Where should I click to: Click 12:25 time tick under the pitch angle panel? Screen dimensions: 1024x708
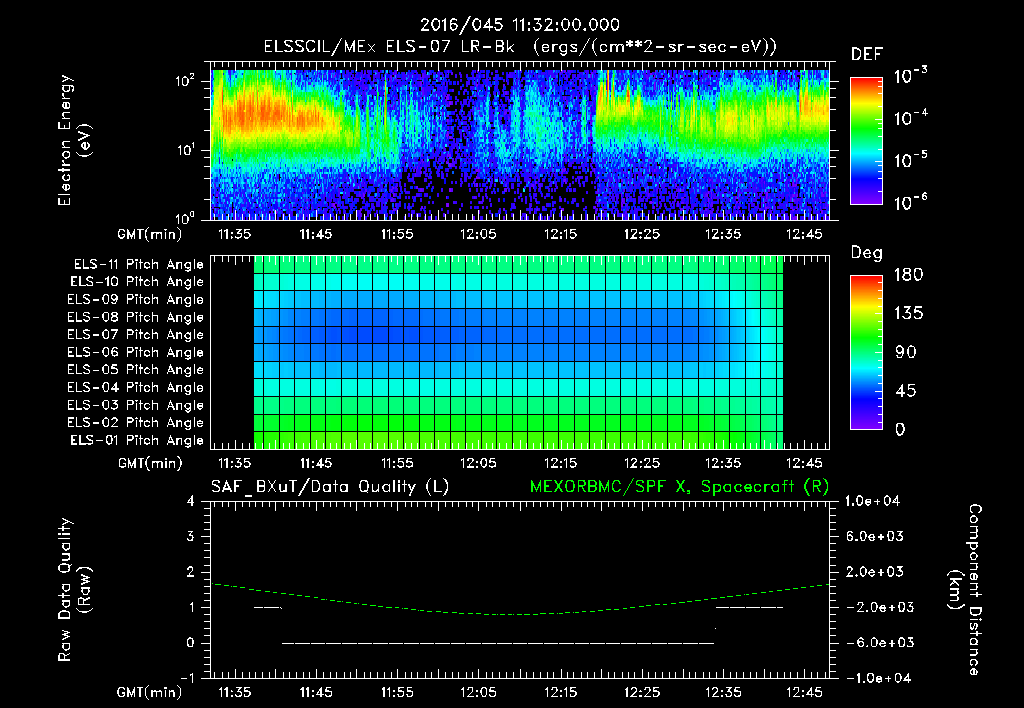(641, 463)
